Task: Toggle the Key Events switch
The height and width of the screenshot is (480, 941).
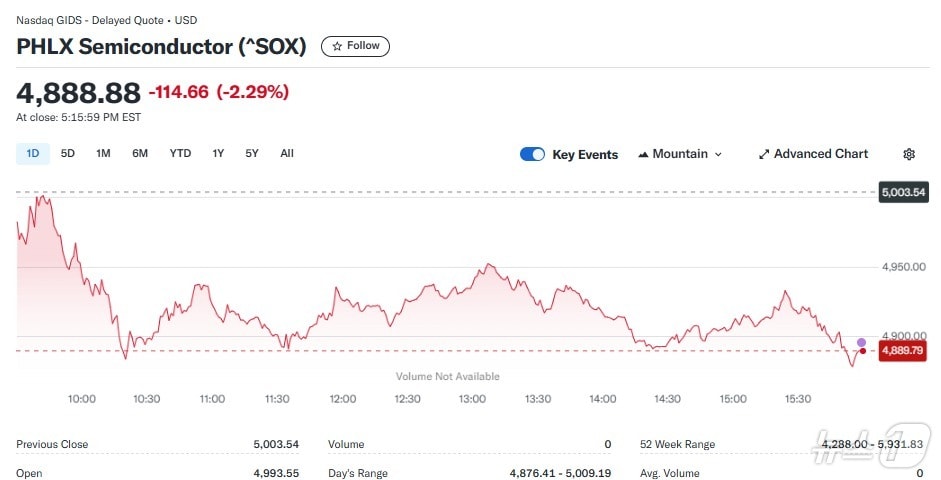Action: 532,154
